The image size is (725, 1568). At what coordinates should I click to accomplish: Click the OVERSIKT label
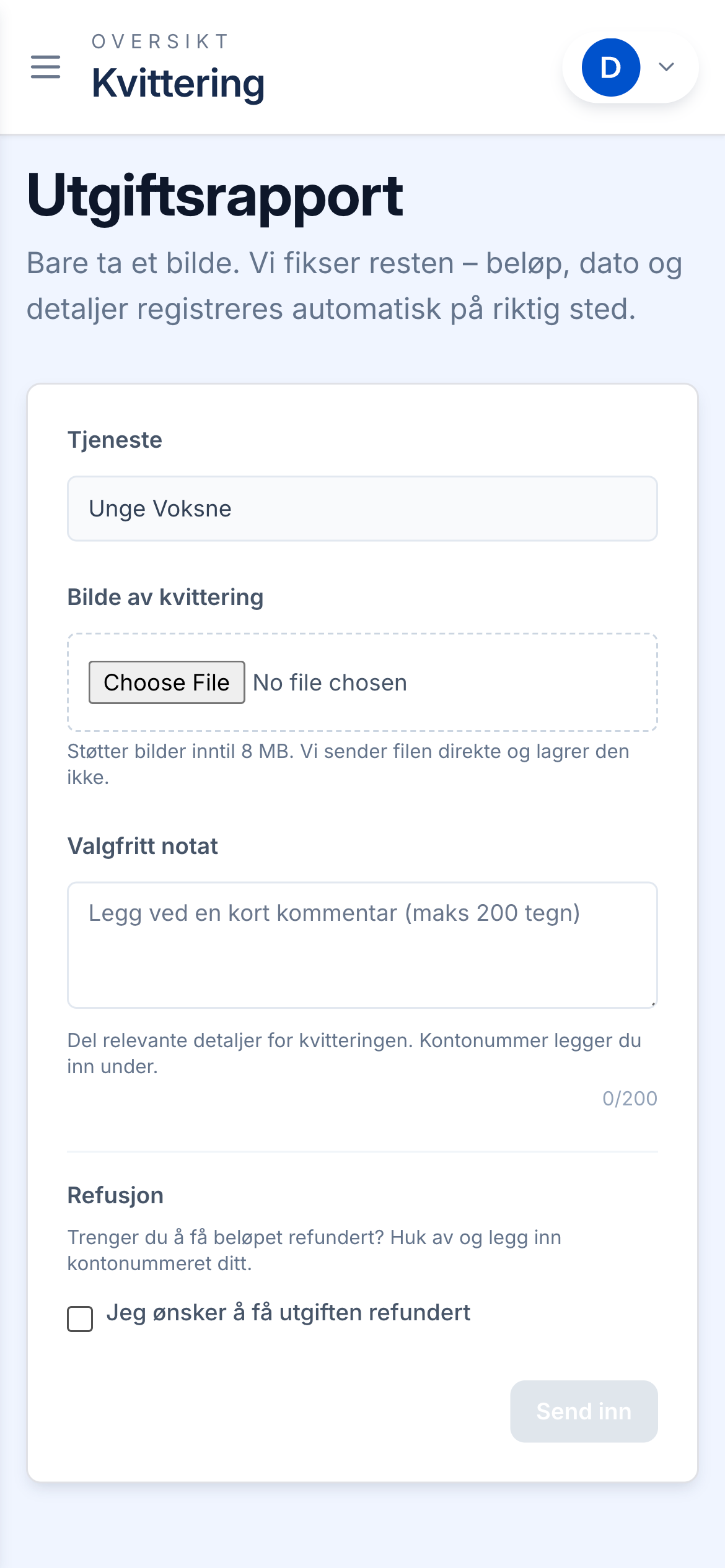pos(159,41)
